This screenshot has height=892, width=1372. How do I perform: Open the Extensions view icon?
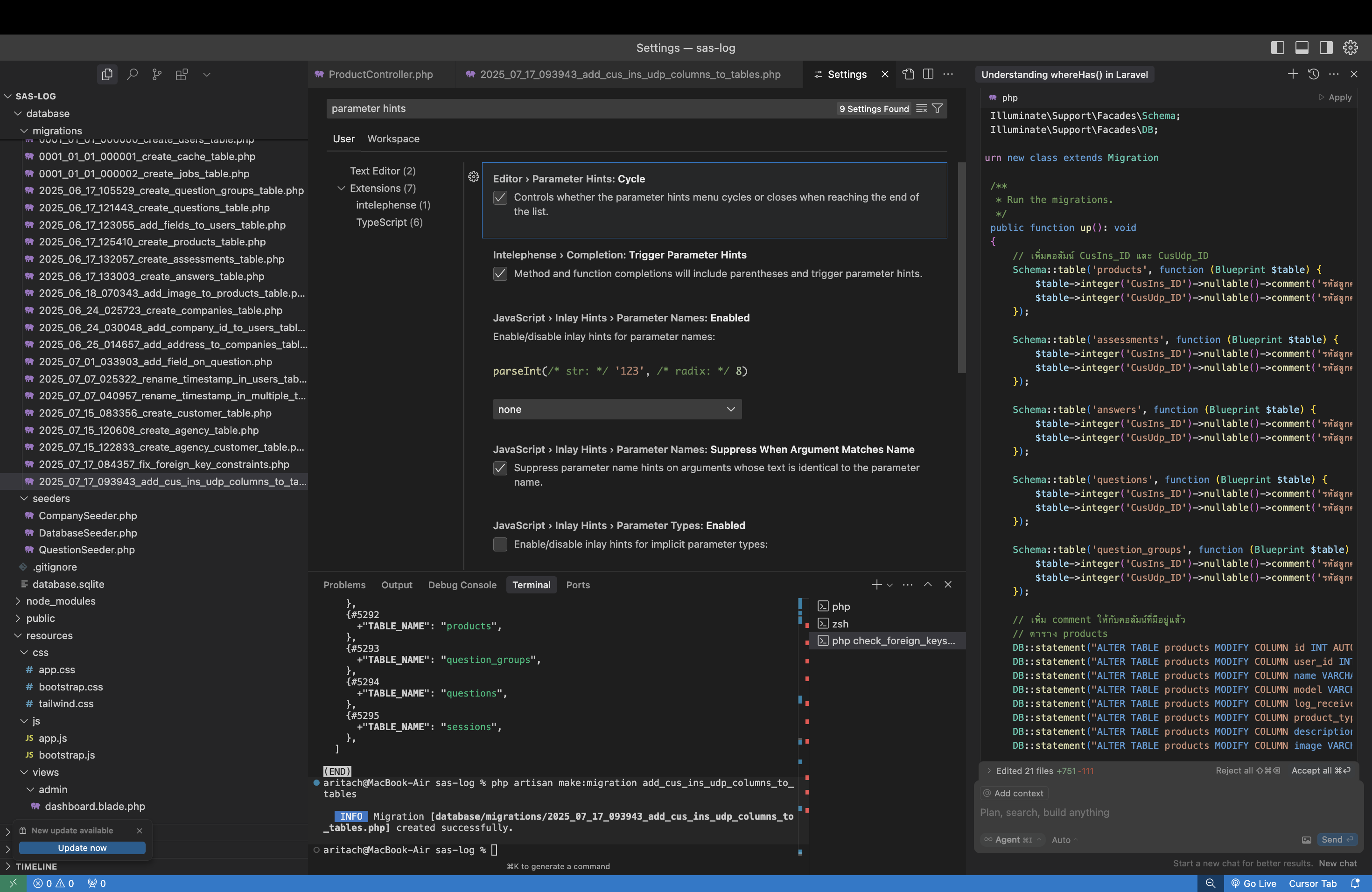click(x=182, y=74)
